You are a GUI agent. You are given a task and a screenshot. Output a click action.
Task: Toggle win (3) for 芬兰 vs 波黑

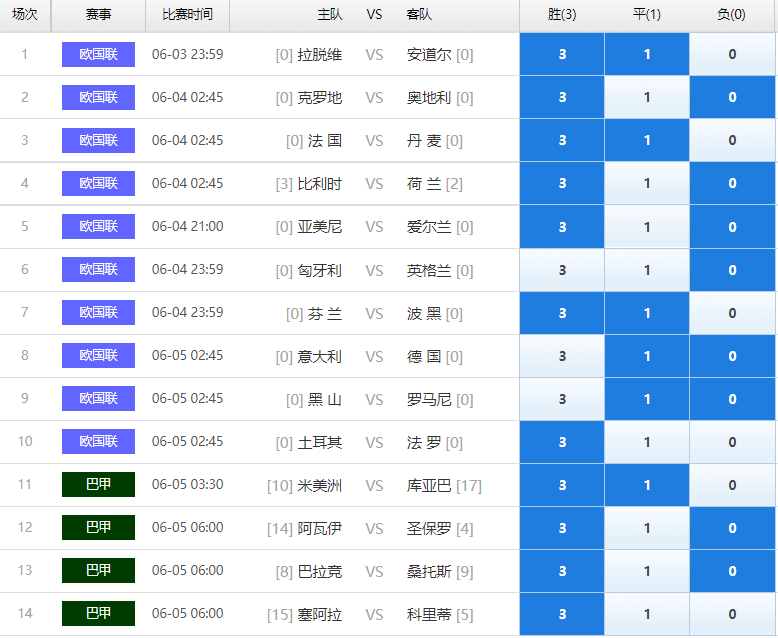(x=562, y=313)
